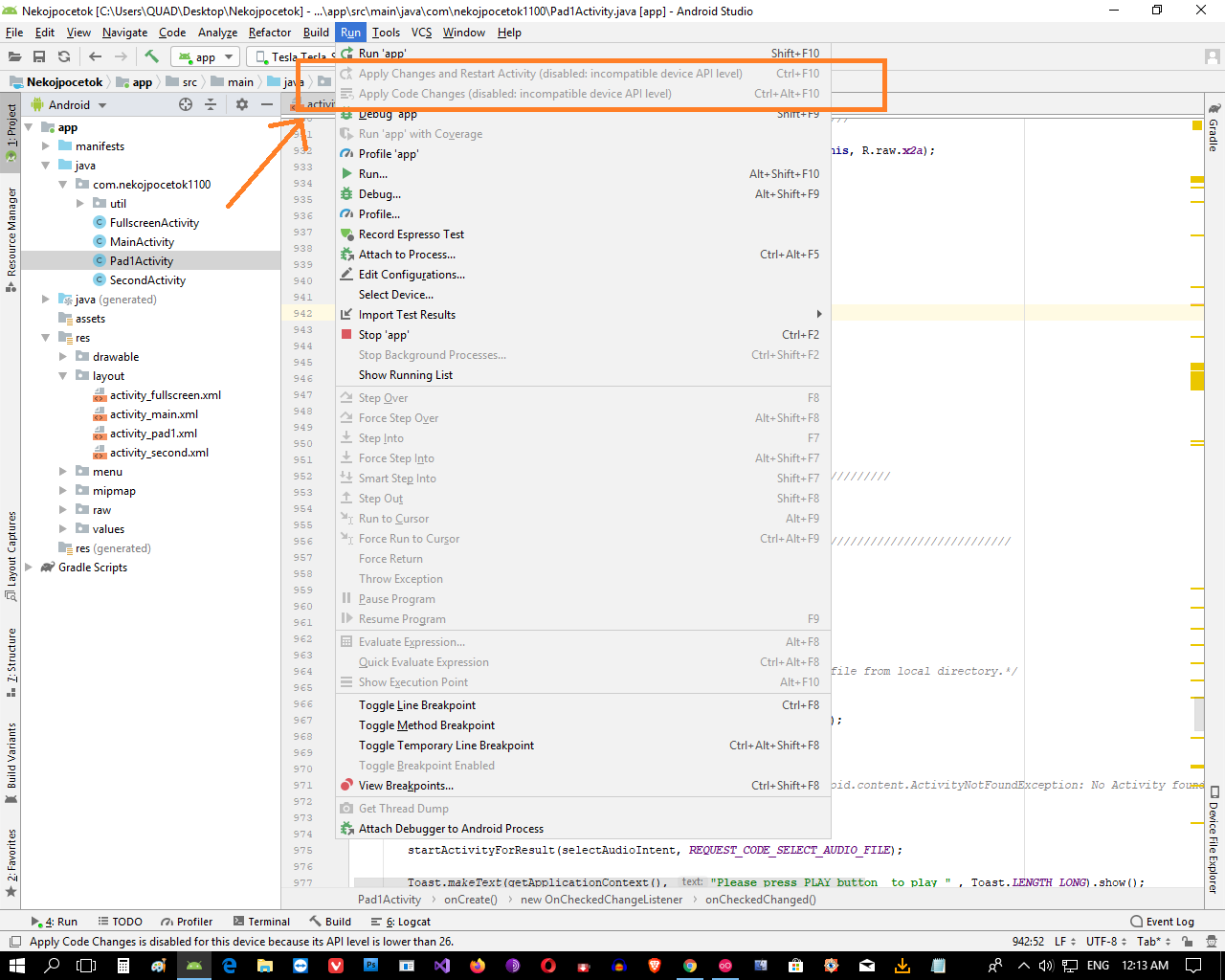
Task: Open the Gradle side panel
Action: [x=1214, y=127]
